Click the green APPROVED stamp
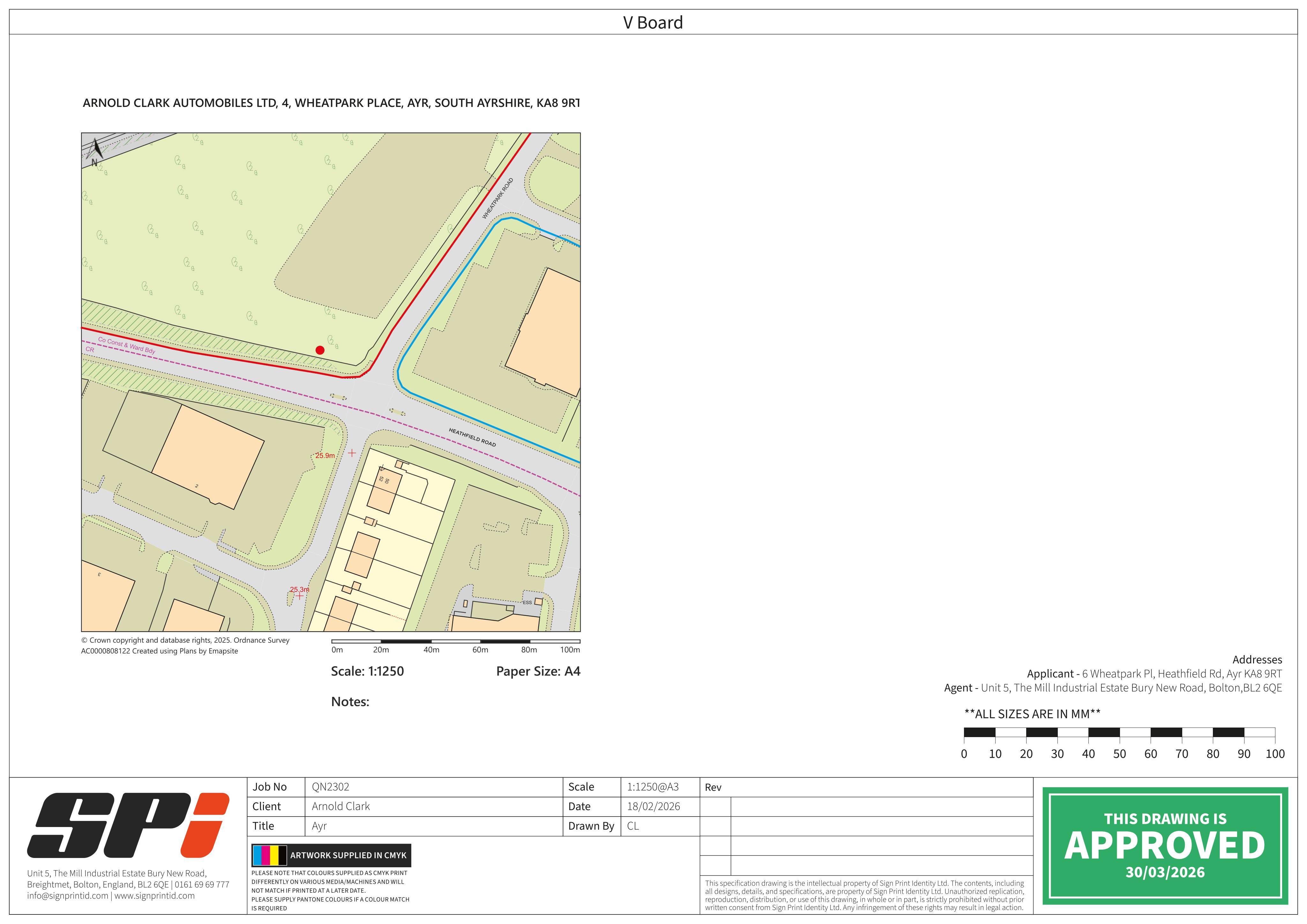Image resolution: width=1307 pixels, height=924 pixels. pyautogui.click(x=1165, y=846)
